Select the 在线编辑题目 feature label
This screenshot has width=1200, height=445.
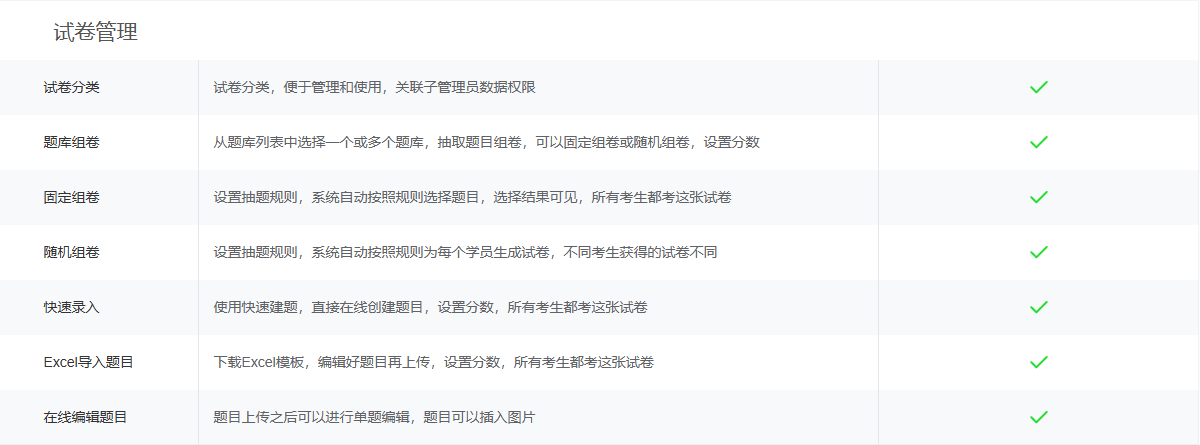tap(85, 417)
